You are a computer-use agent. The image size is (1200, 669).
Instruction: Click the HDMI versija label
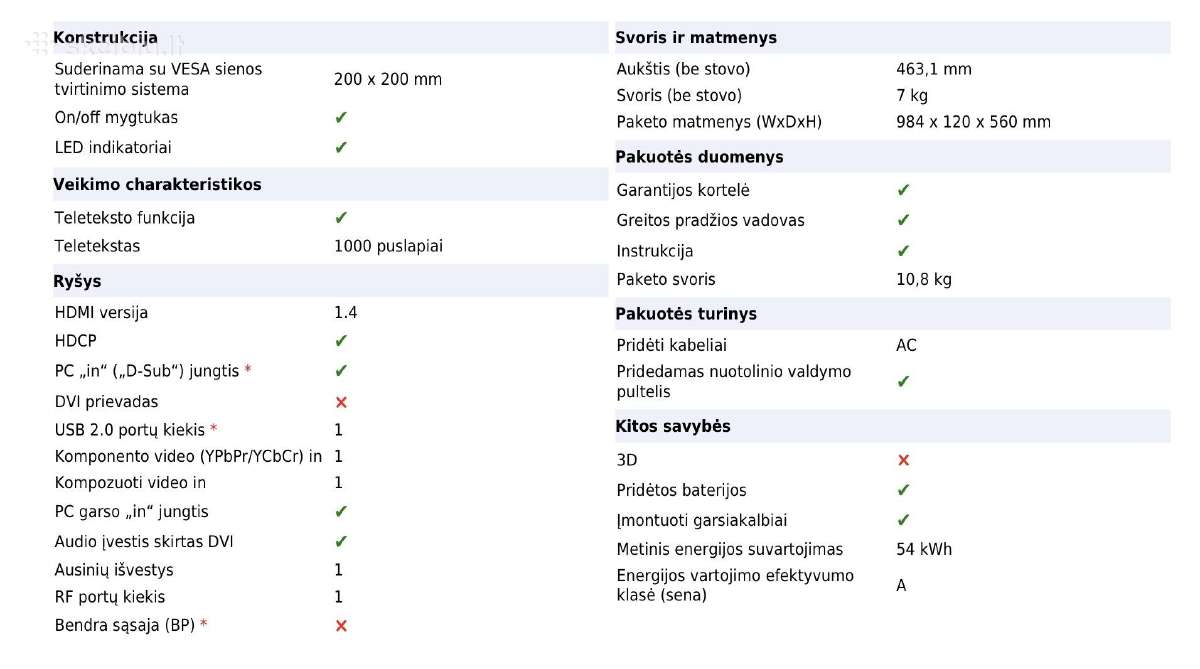coord(101,313)
